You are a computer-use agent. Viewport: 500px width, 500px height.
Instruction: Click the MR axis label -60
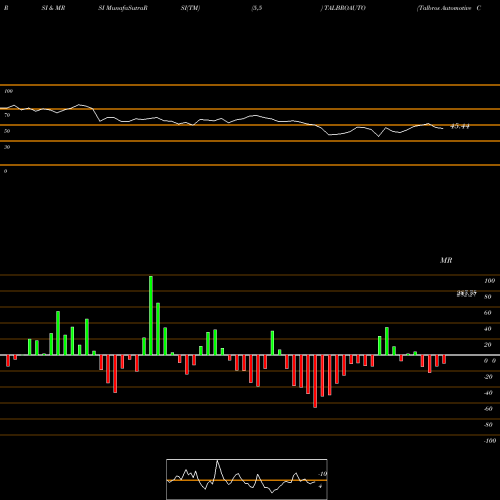(488, 409)
